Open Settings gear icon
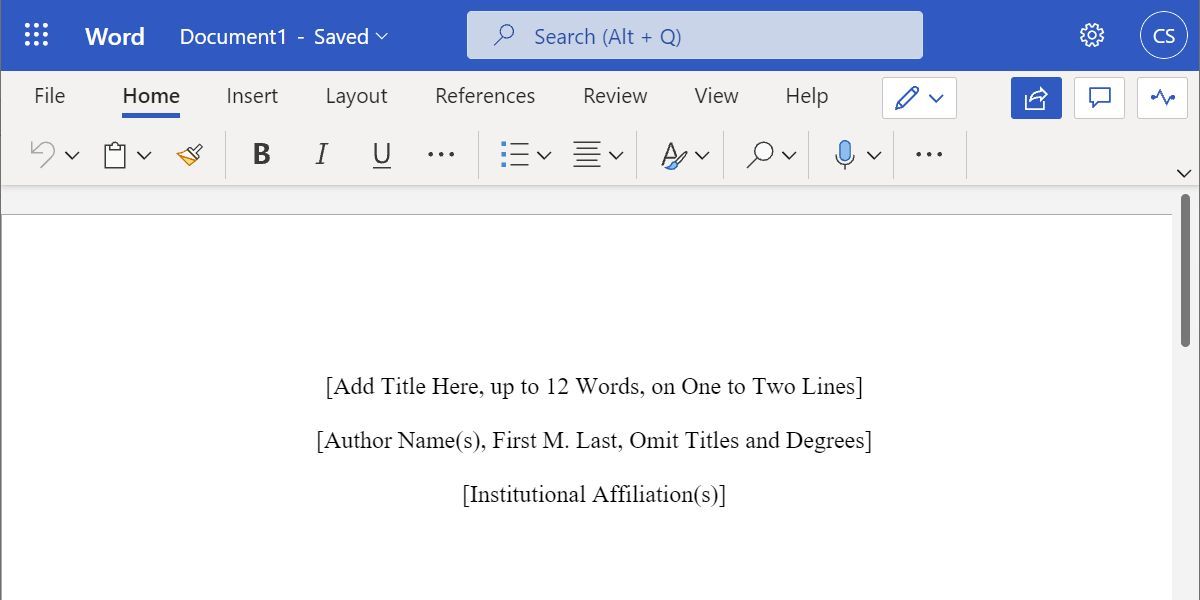The height and width of the screenshot is (600, 1200). coord(1092,36)
